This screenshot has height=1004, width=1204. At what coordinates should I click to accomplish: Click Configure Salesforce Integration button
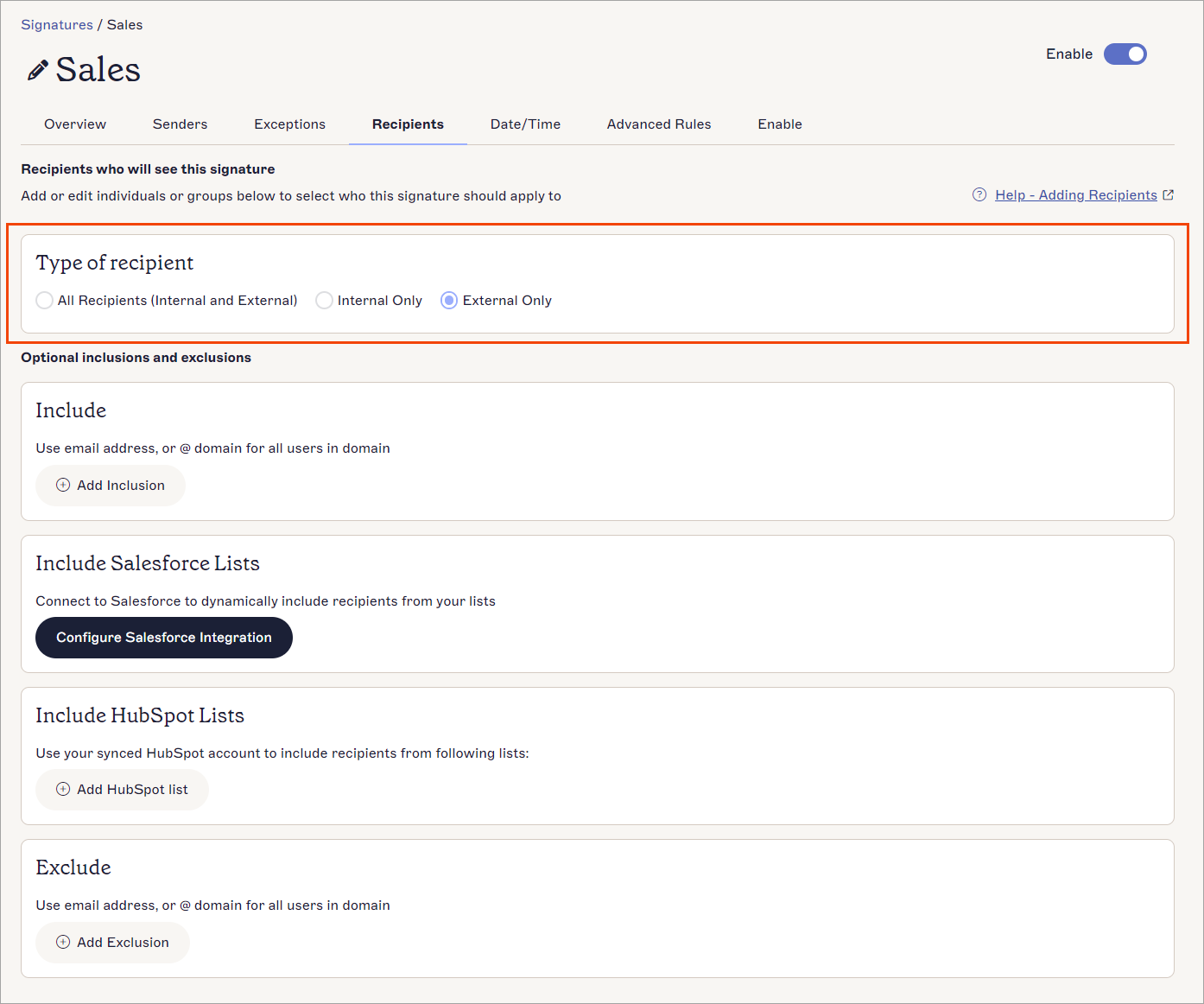[164, 637]
